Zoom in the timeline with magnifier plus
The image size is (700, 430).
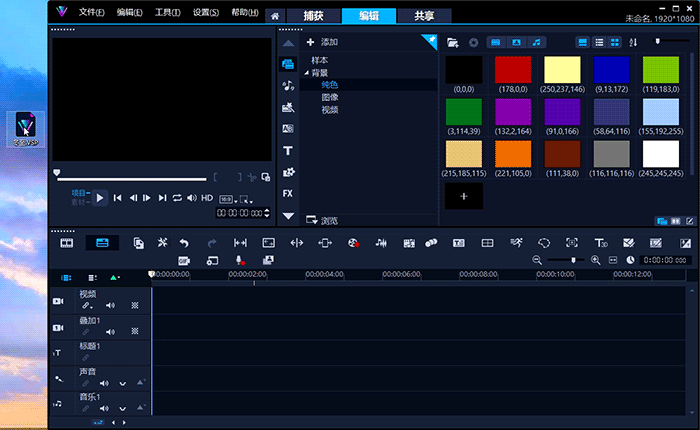tap(596, 260)
